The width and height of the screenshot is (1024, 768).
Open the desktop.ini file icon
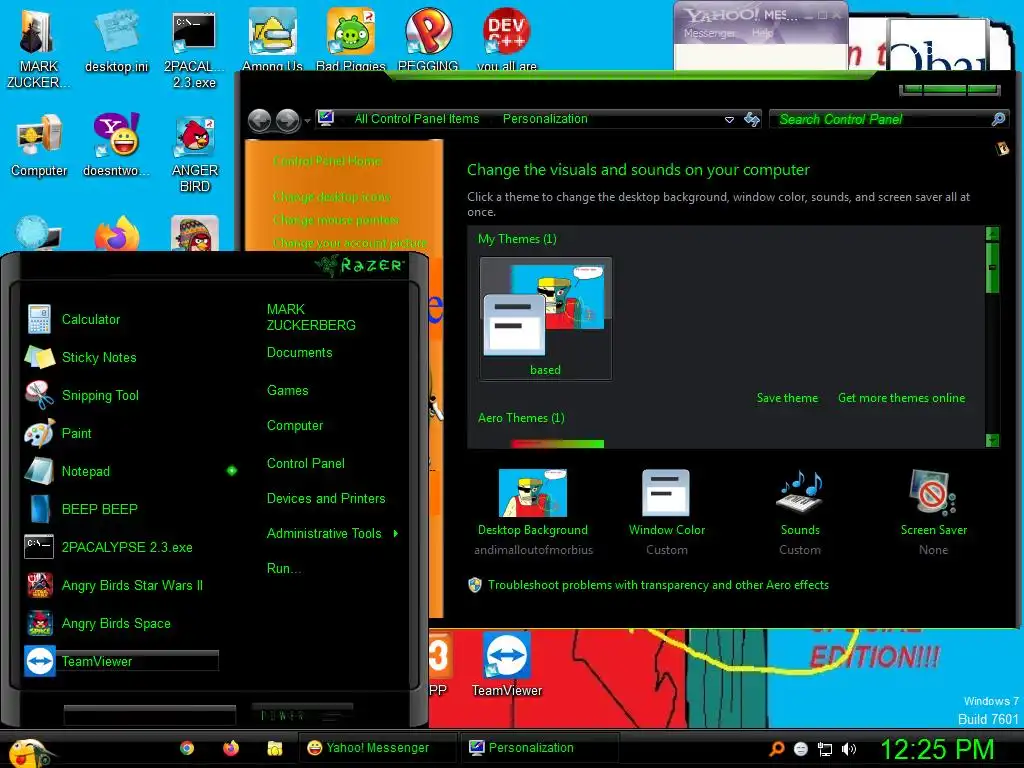116,42
